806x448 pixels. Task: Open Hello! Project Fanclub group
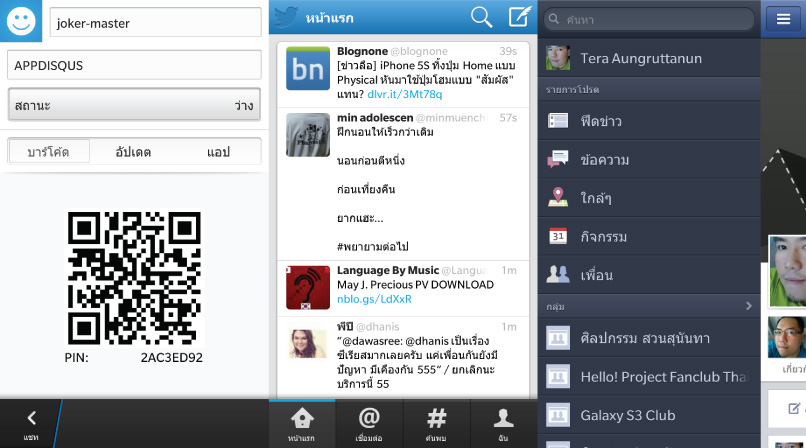649,377
